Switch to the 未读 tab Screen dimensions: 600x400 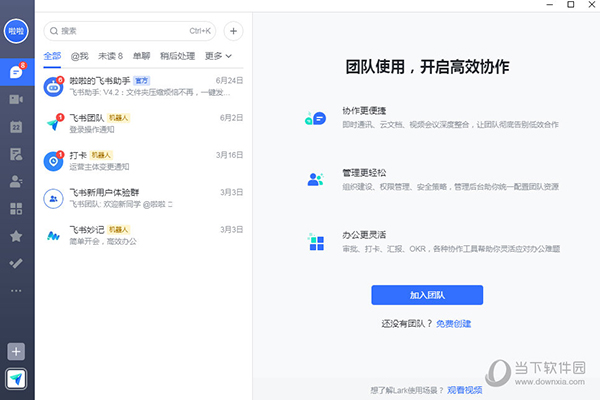coord(112,56)
